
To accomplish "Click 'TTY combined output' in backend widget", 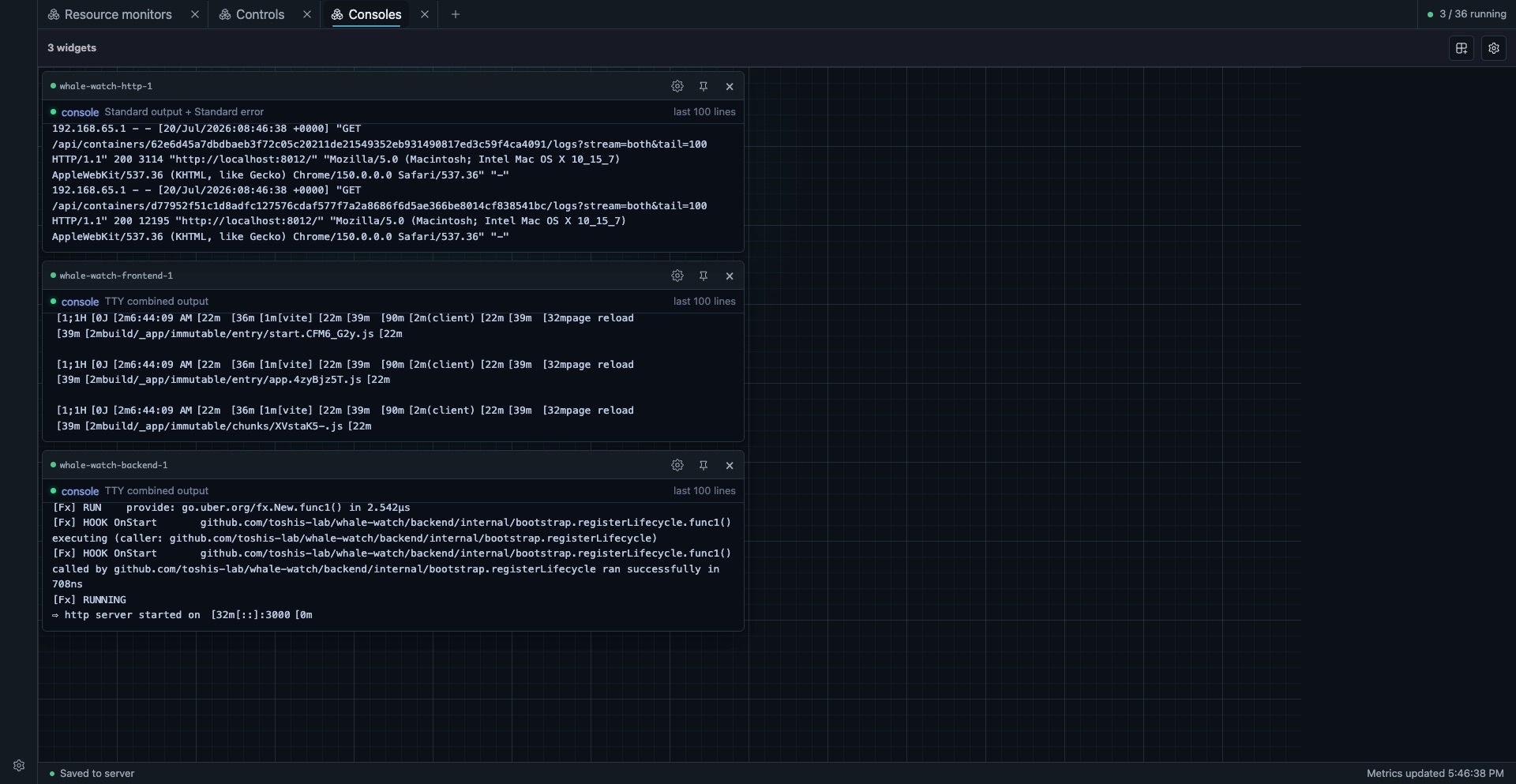I will tap(156, 491).
